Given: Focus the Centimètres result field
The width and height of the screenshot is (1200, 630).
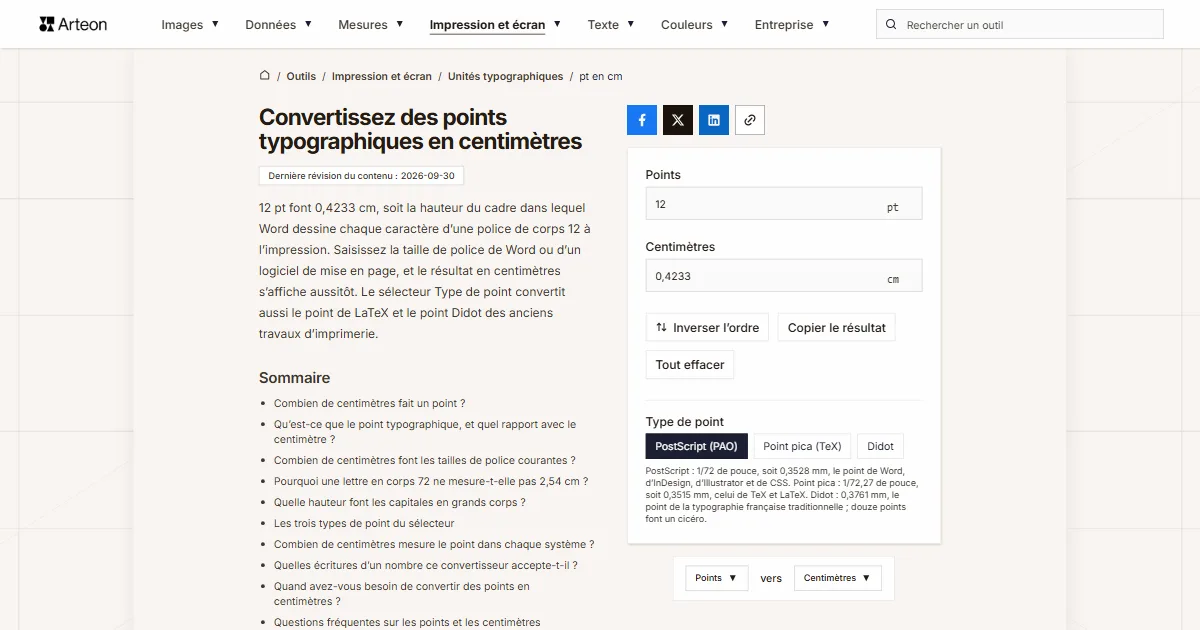Looking at the screenshot, I should [x=784, y=276].
